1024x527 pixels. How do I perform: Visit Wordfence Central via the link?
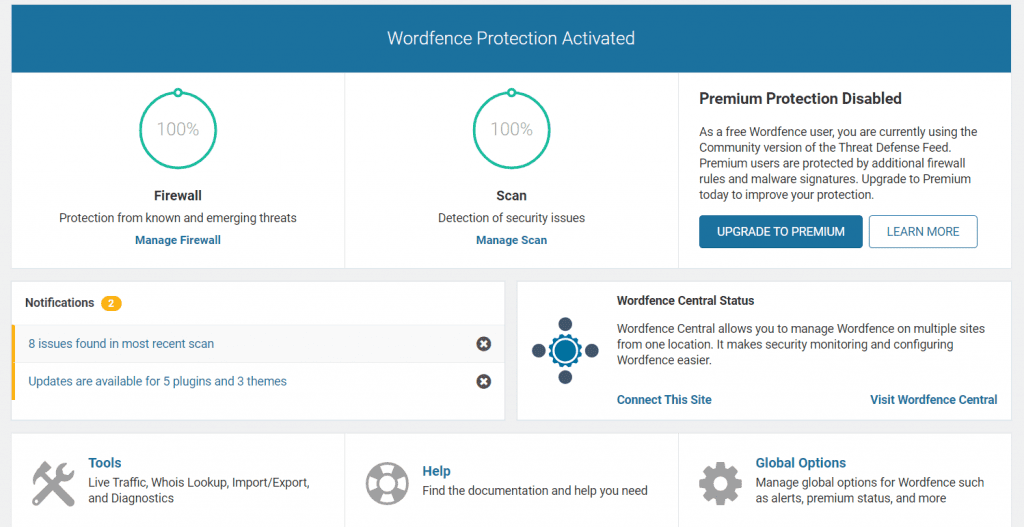click(933, 400)
